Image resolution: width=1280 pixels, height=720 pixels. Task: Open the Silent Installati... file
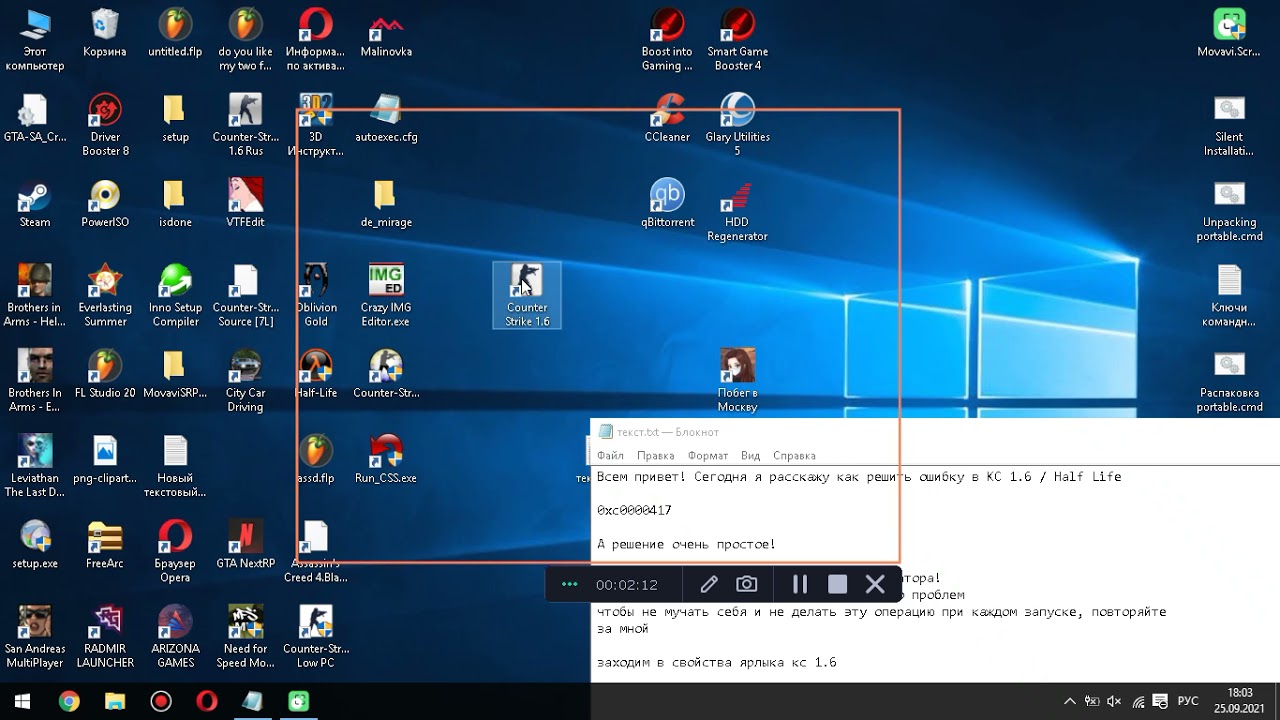pyautogui.click(x=1229, y=125)
